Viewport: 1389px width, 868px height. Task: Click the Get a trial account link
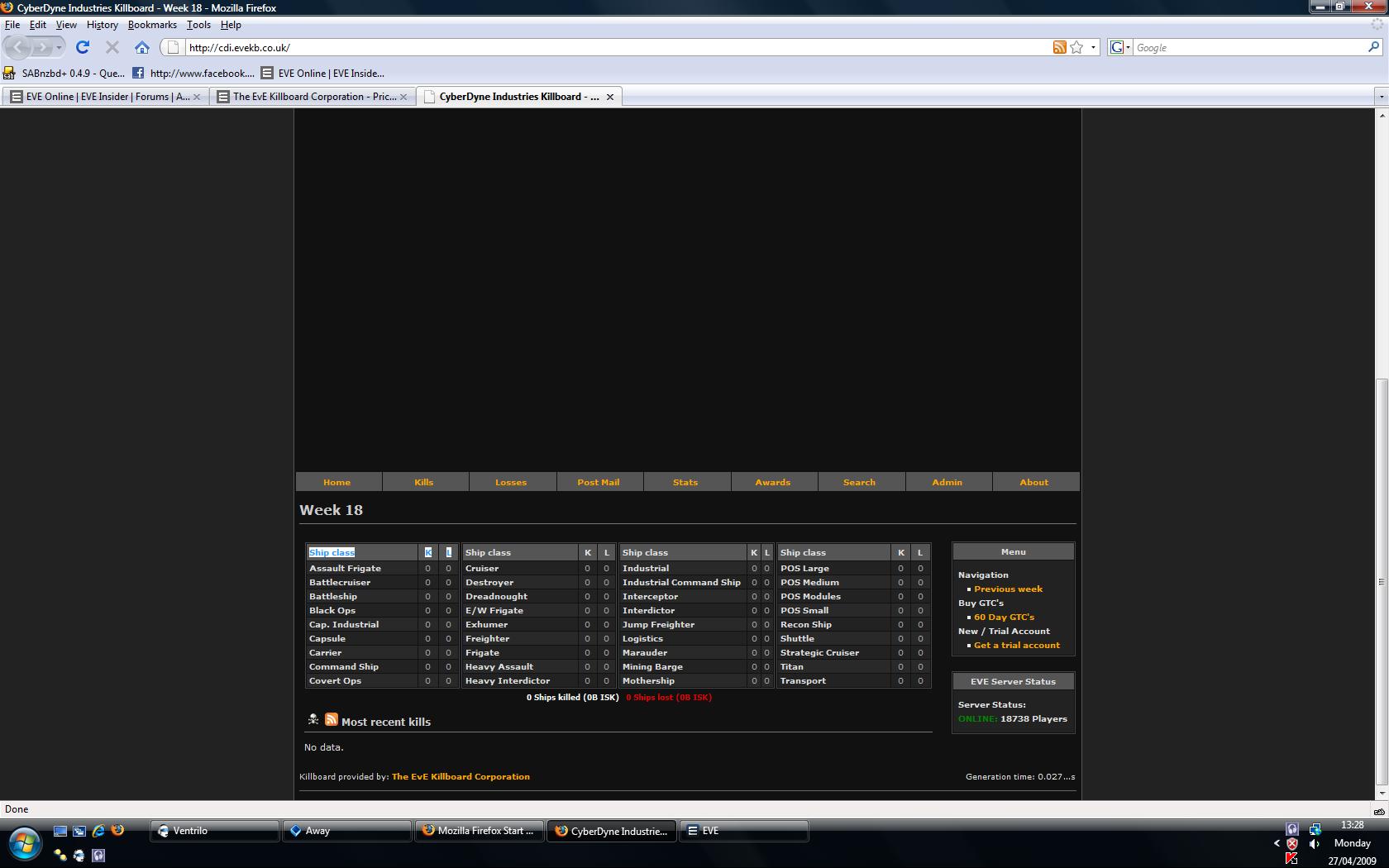tap(1017, 646)
